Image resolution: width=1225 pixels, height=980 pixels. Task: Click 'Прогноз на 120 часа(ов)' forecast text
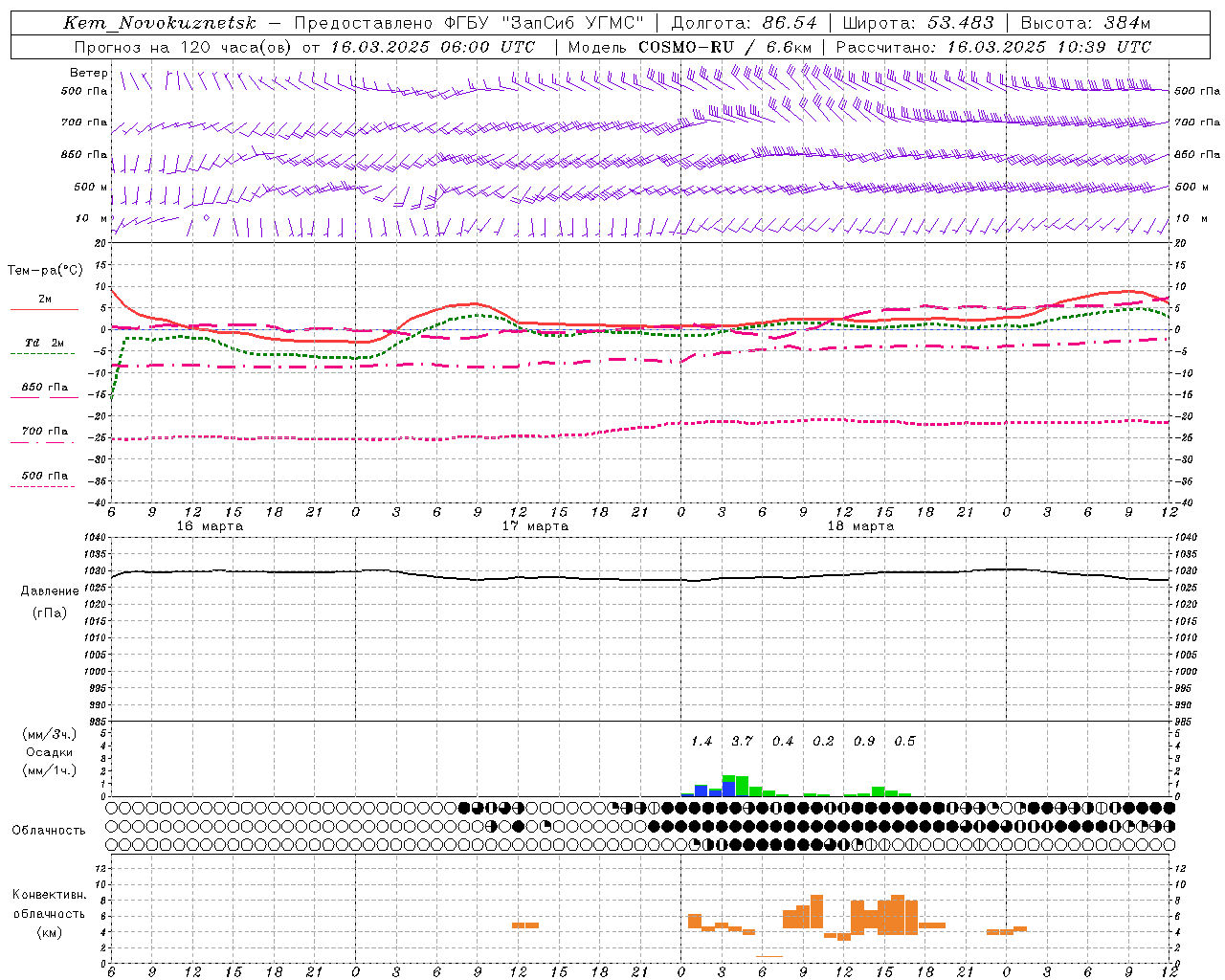[184, 47]
